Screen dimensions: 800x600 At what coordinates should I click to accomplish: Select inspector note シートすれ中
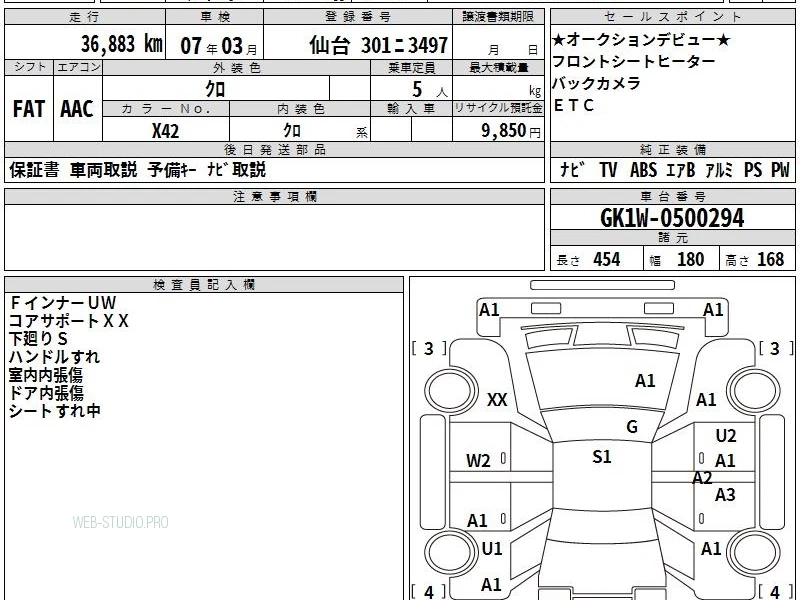(x=54, y=411)
